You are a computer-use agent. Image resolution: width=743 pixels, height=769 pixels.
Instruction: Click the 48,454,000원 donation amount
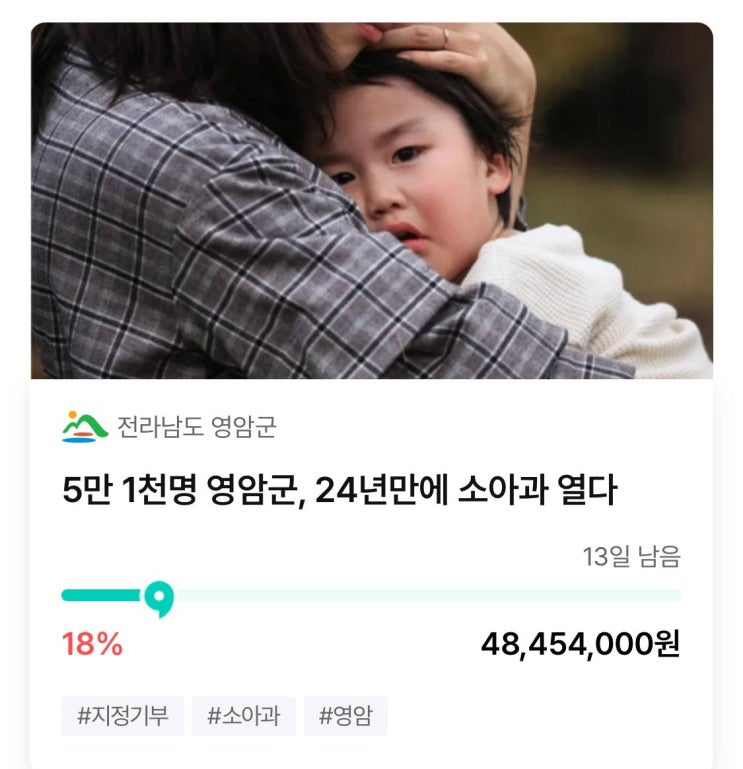click(581, 644)
